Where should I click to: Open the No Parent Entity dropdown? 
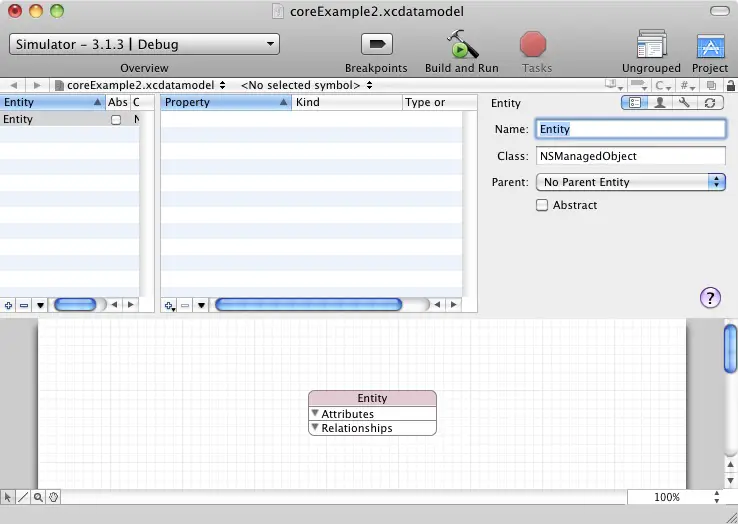630,182
